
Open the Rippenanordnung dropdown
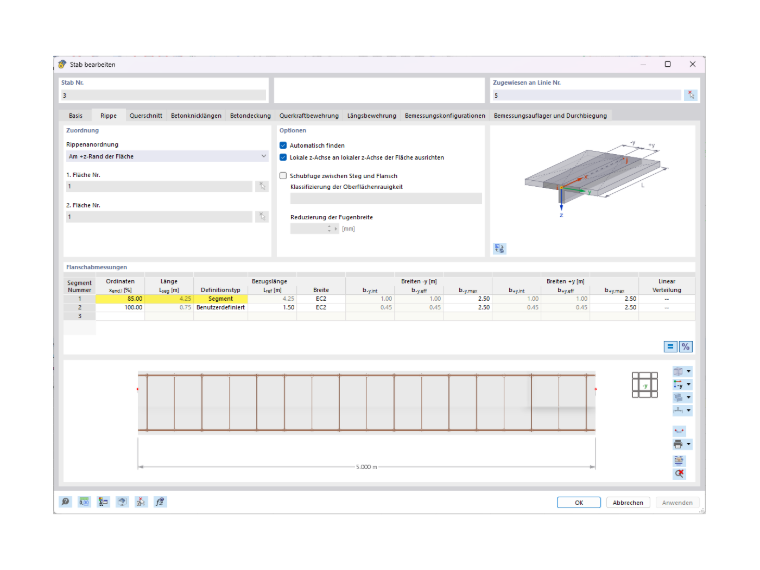tap(167, 157)
